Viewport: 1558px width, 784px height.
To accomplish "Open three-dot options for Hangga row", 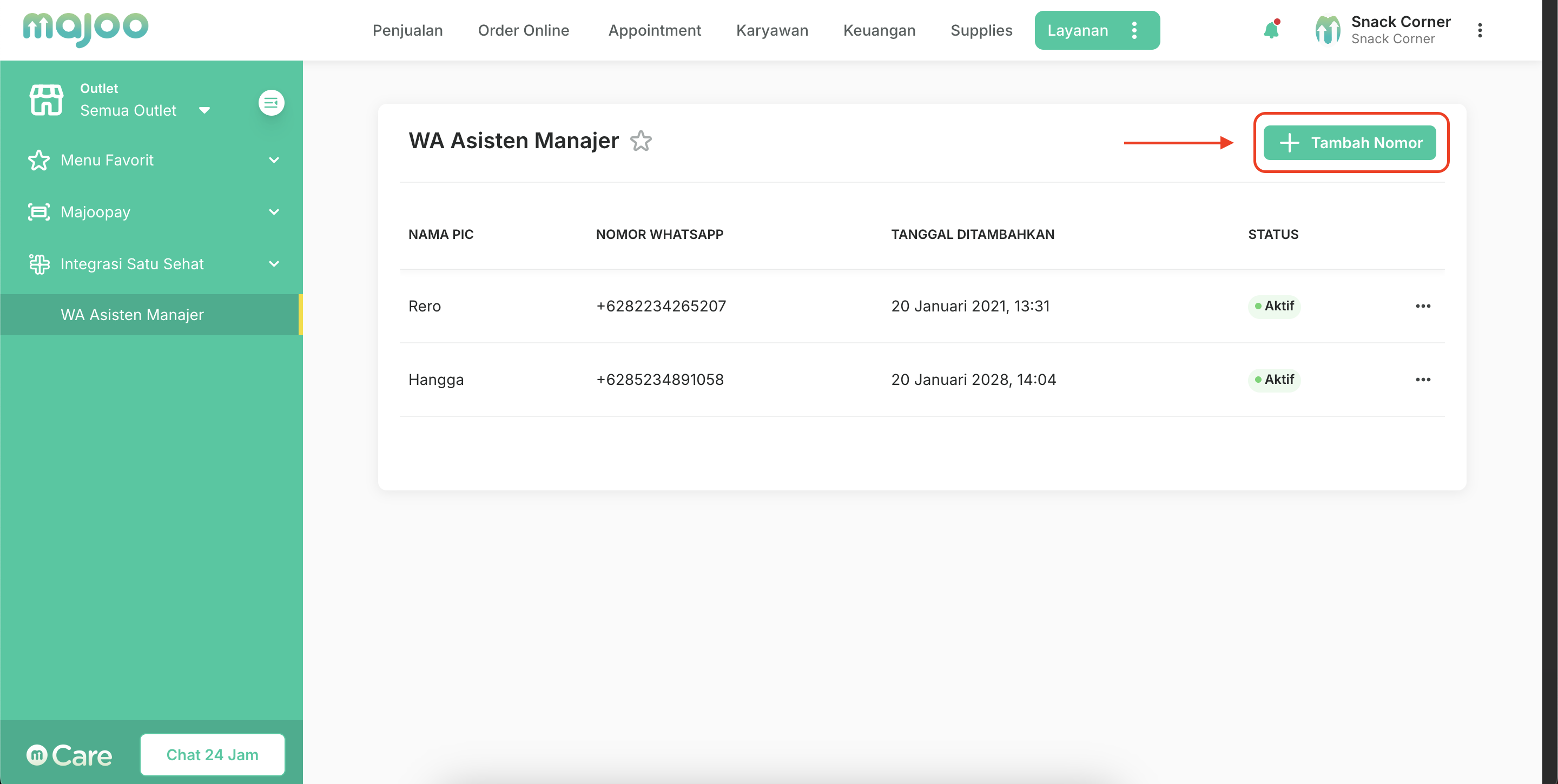I will pos(1423,380).
